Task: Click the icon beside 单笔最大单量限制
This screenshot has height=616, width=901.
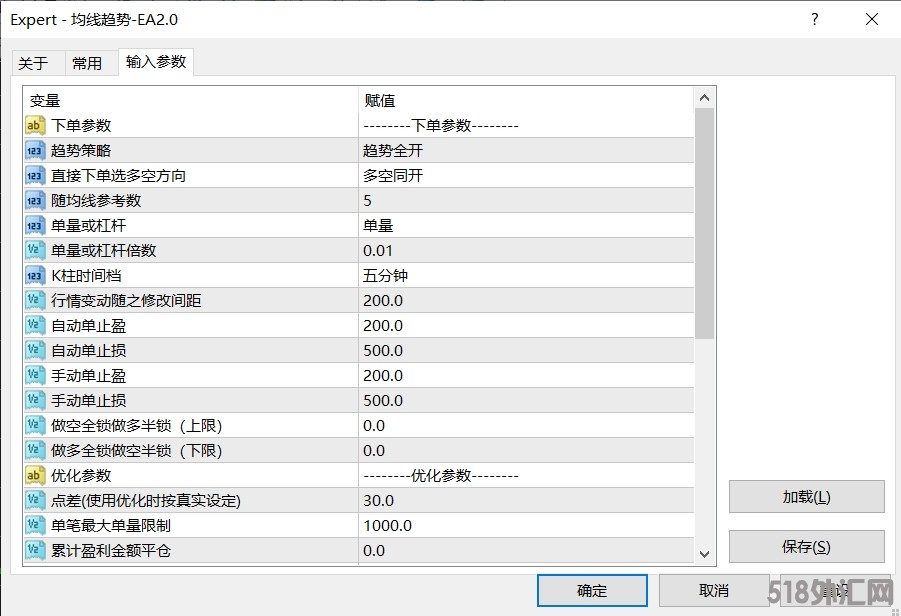Action: tap(35, 525)
